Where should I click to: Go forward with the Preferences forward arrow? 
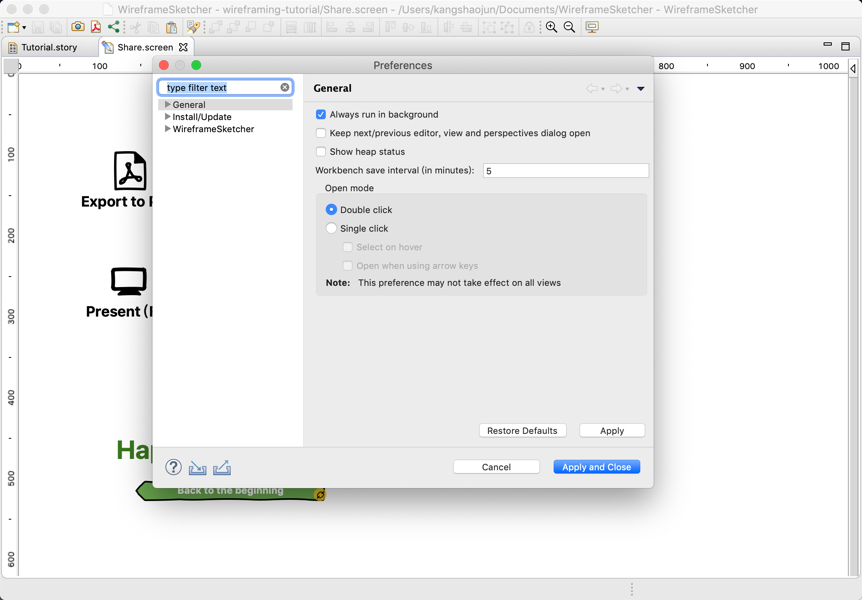click(x=616, y=89)
